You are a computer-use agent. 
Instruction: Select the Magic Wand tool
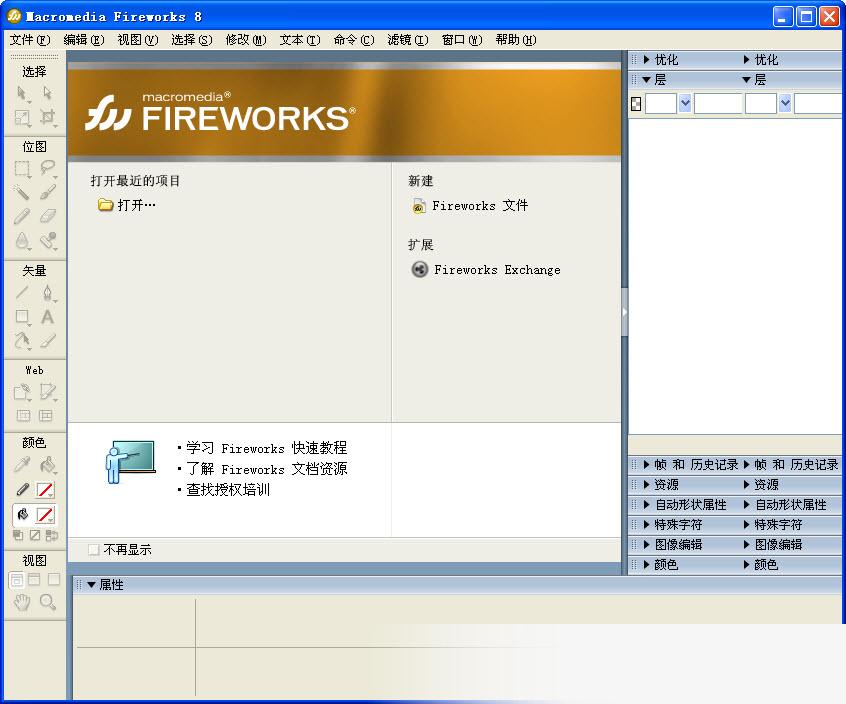point(22,193)
